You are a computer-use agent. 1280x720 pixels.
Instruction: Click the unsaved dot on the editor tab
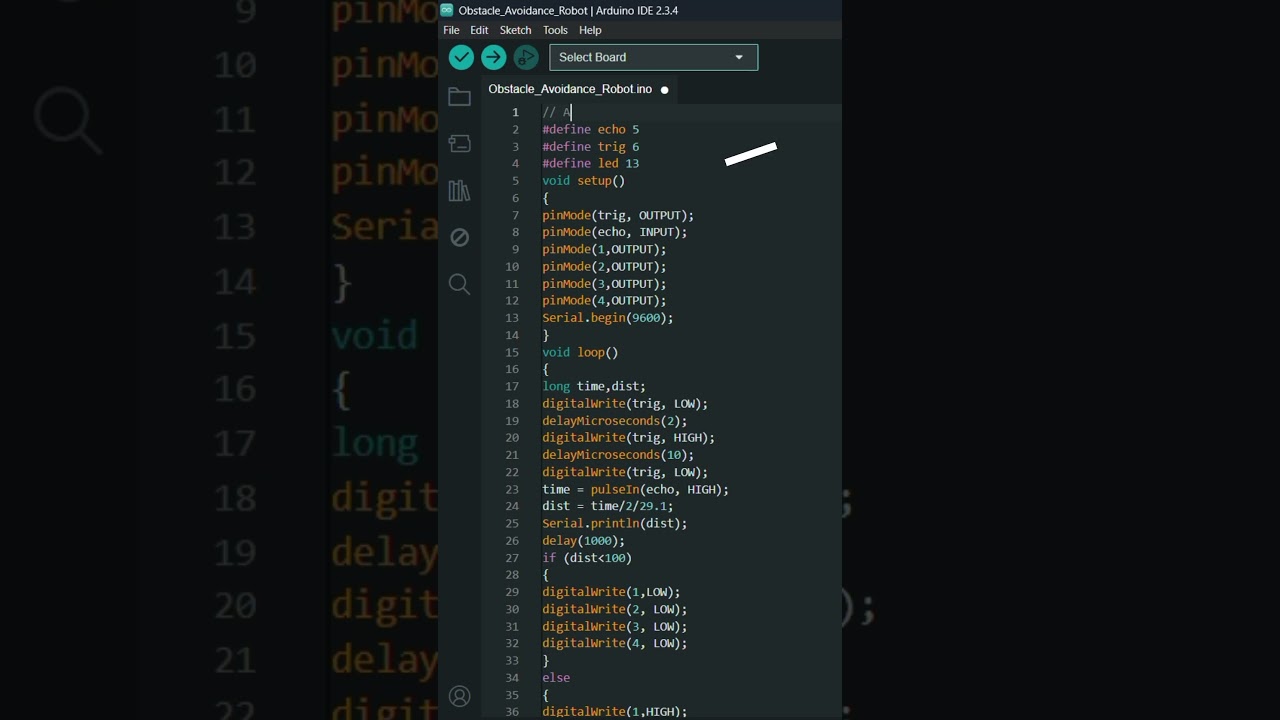point(664,90)
